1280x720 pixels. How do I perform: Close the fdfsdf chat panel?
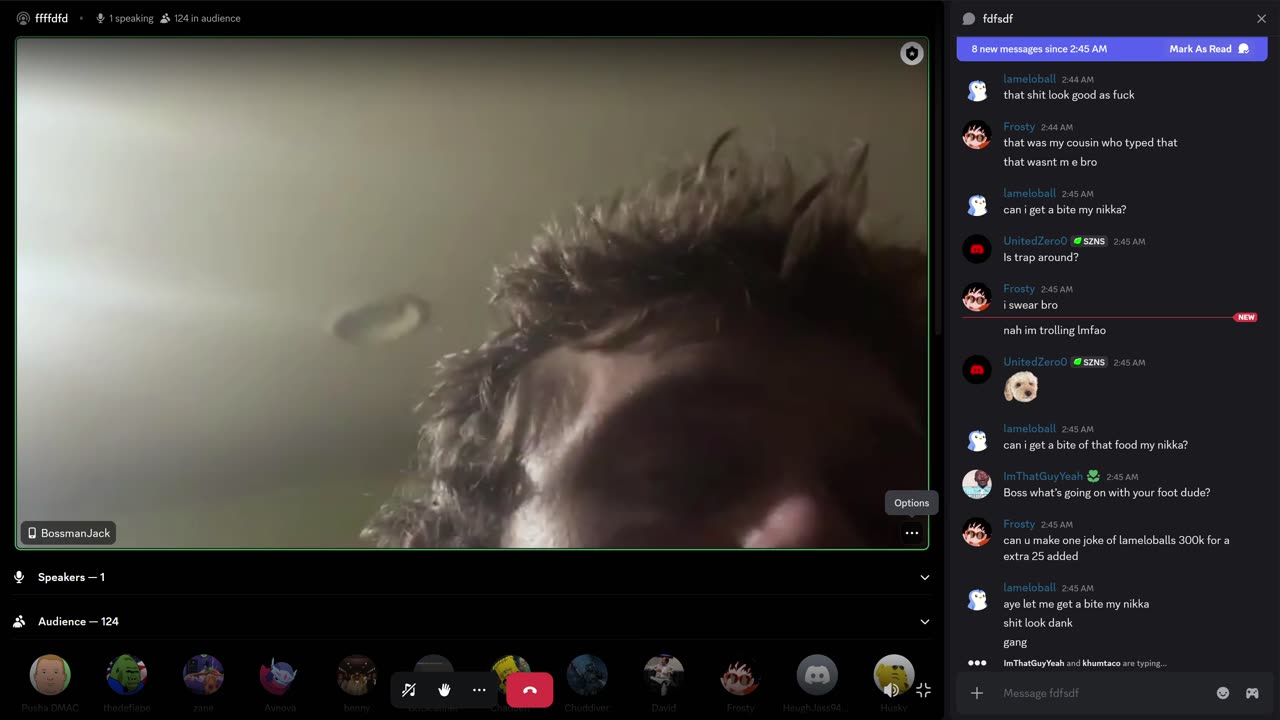pyautogui.click(x=1261, y=18)
